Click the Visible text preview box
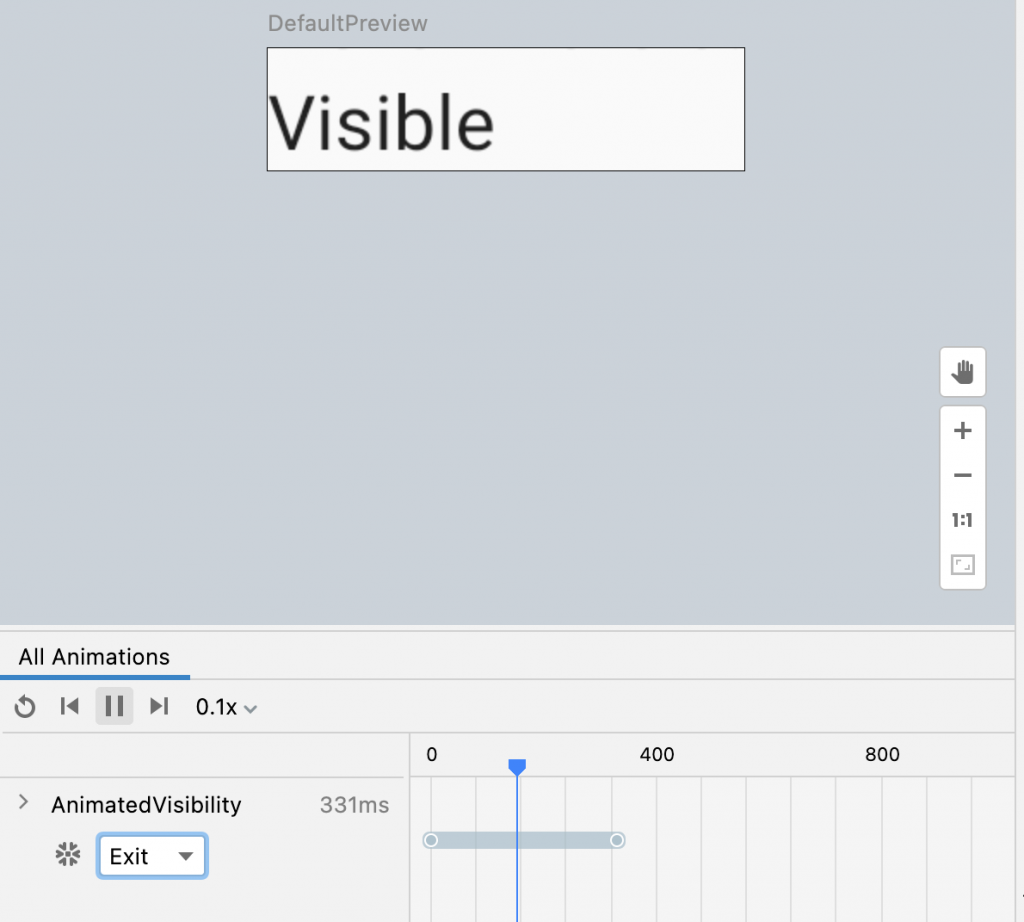Screen dimensions: 1024x922 coord(505,109)
